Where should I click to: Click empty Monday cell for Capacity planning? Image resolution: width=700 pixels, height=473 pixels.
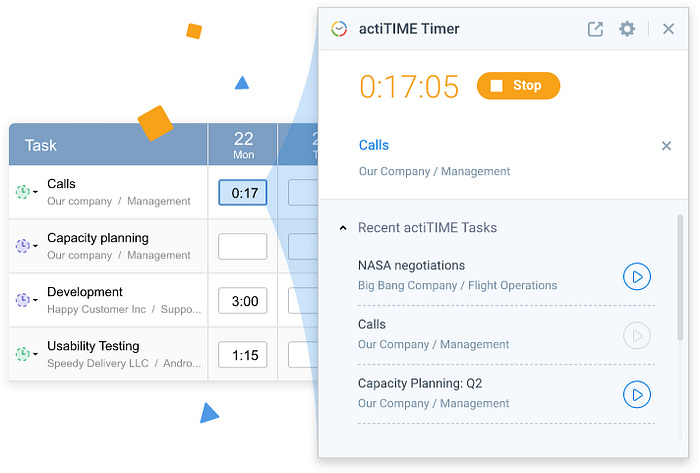(x=243, y=246)
